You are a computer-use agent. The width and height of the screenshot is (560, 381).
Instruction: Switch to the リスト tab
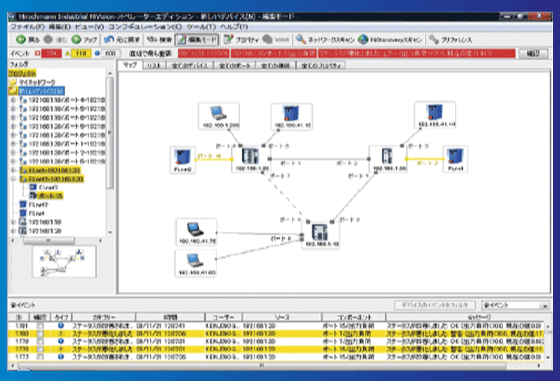(154, 65)
